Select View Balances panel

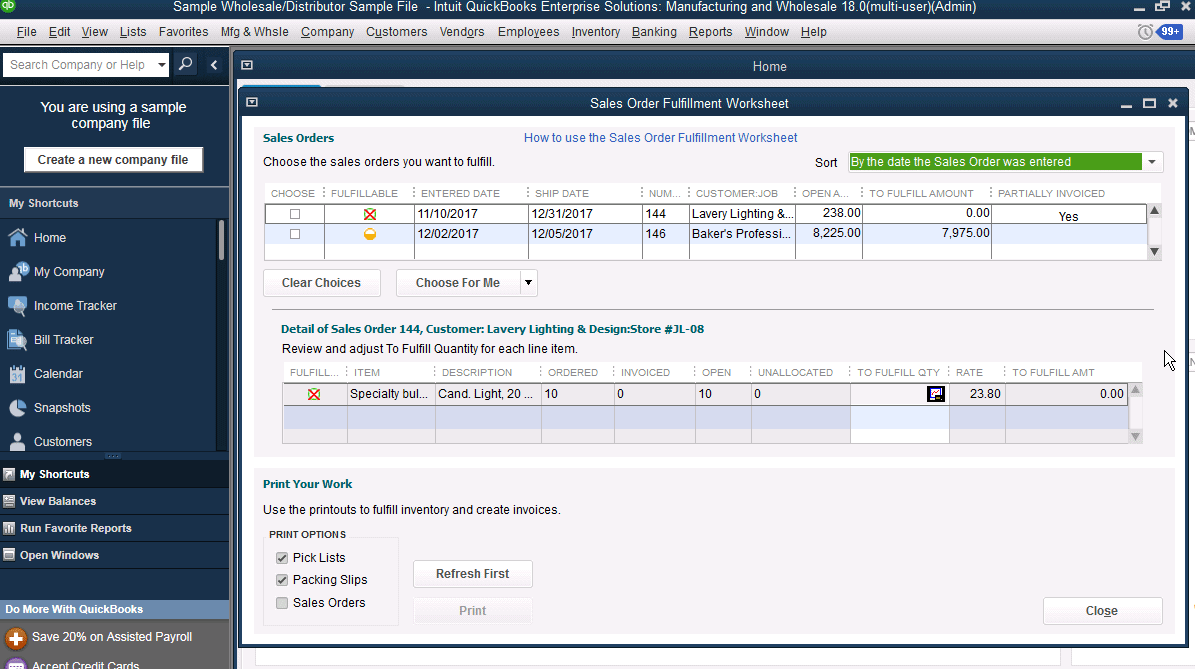pos(114,501)
